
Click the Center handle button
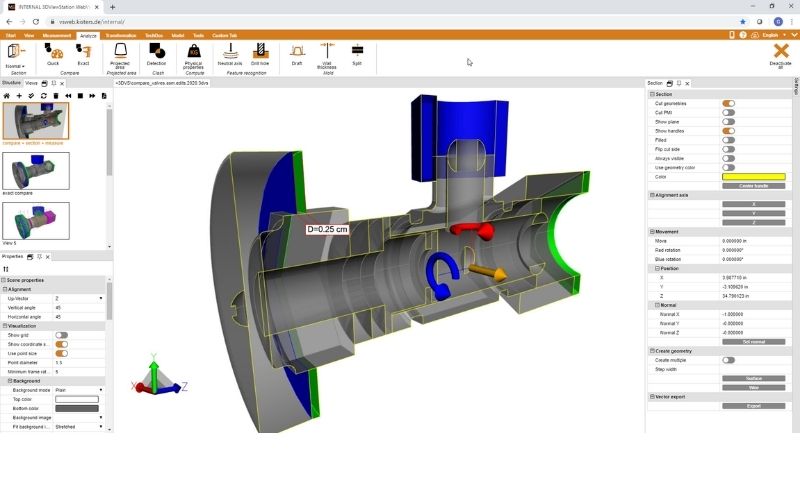(x=754, y=186)
